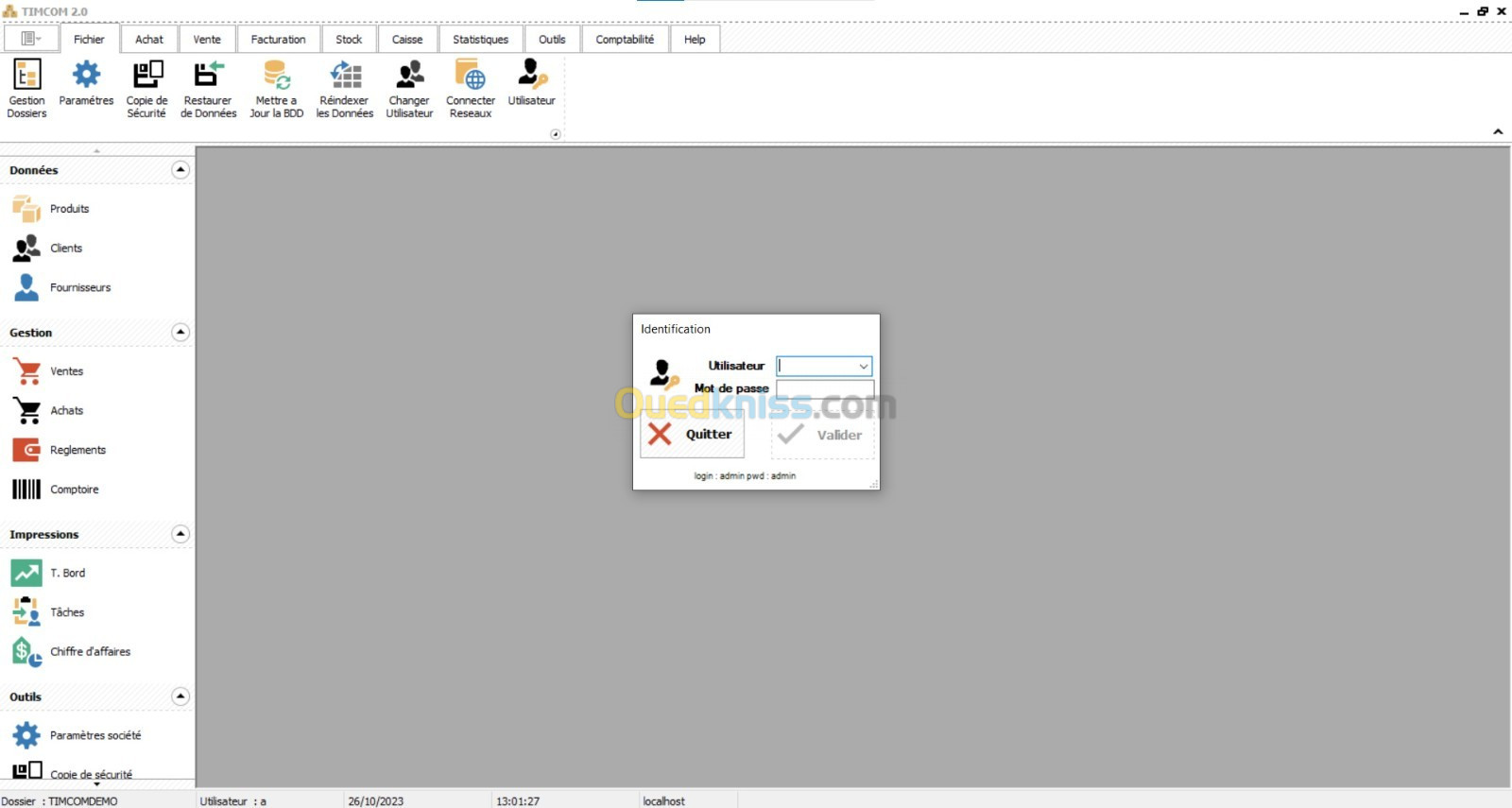
Task: Open the ribbon group dialog launcher
Action: [556, 134]
